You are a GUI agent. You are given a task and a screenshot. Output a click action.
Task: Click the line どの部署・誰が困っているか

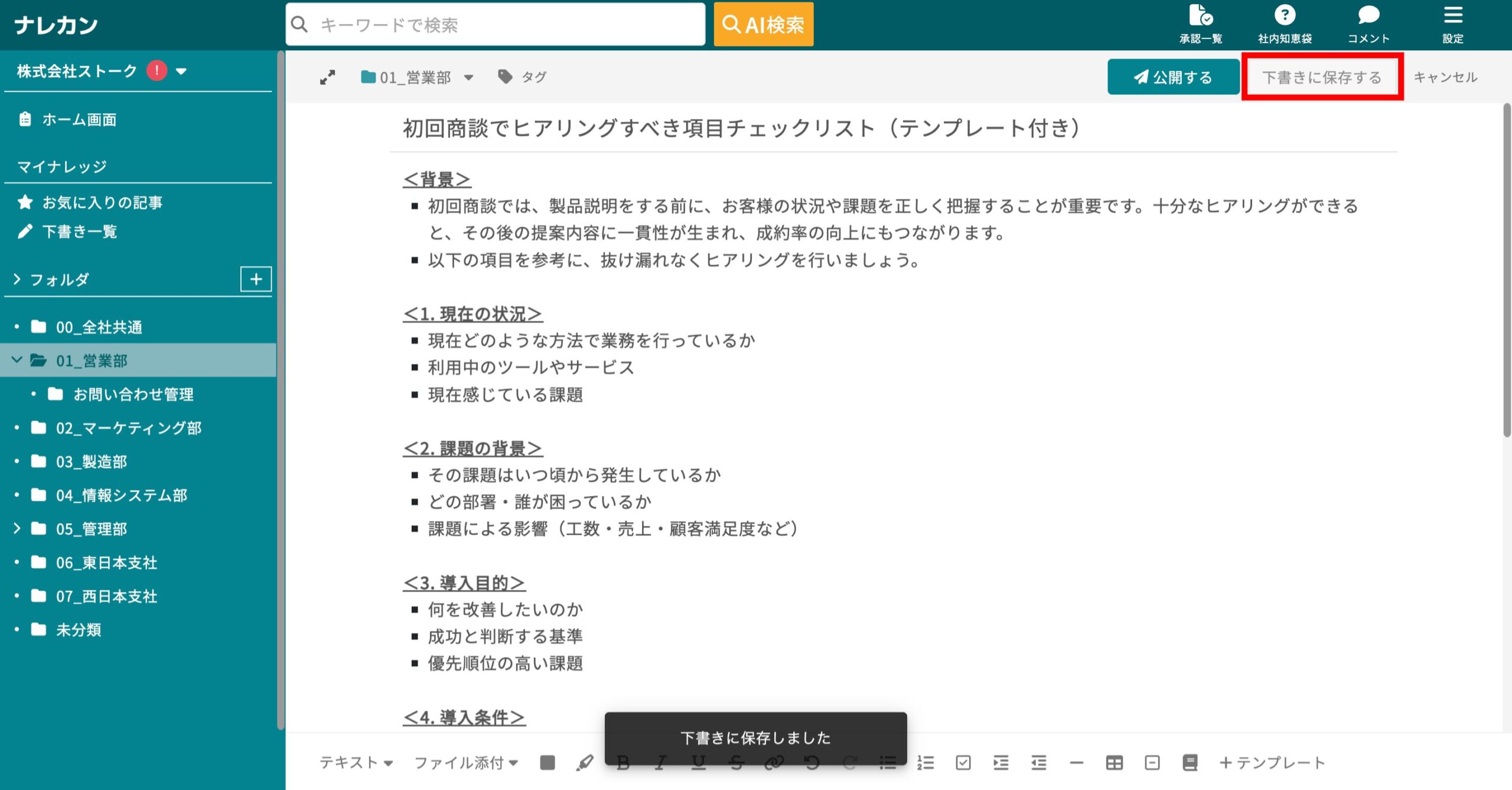pos(540,501)
